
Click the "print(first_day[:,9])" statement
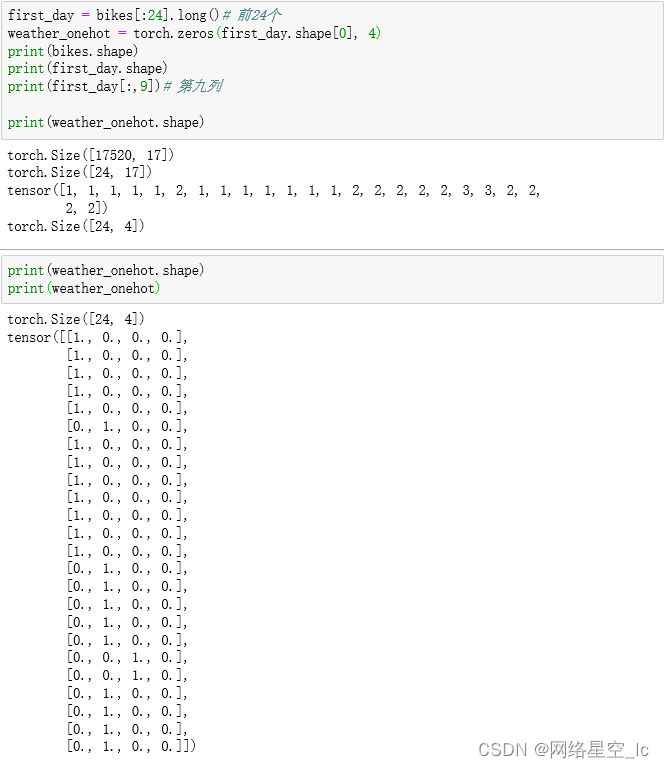[84, 87]
